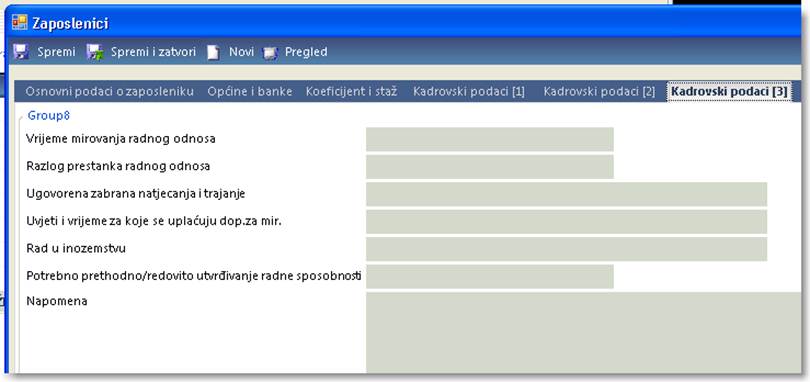Focus Razlog prestanka radnog odnosa field
Viewport: 810px width, 382px height.
pyautogui.click(x=490, y=166)
